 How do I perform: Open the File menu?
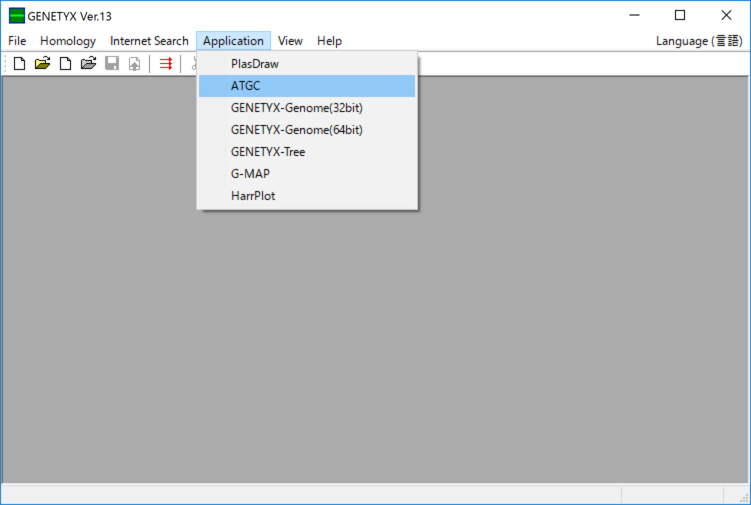pyautogui.click(x=17, y=41)
